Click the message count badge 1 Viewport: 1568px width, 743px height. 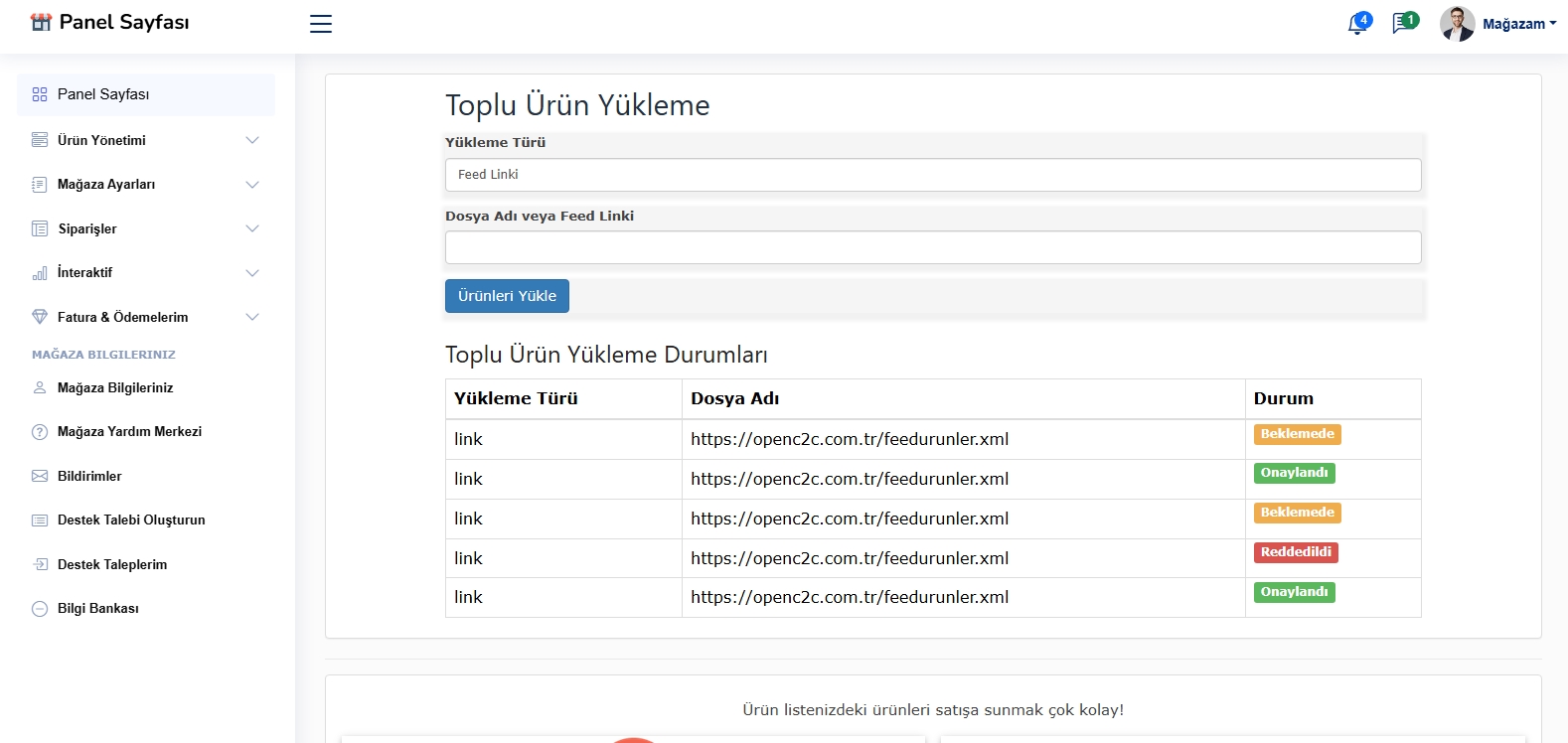pos(1410,20)
